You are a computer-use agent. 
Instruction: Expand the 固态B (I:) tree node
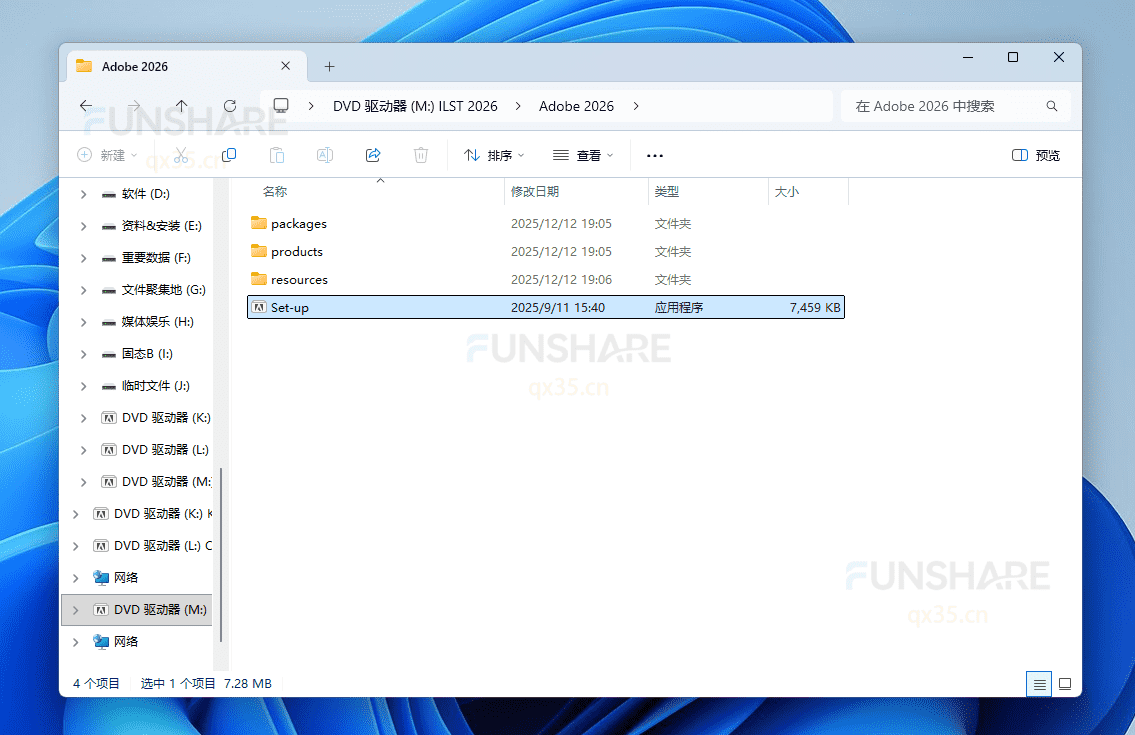coord(83,354)
